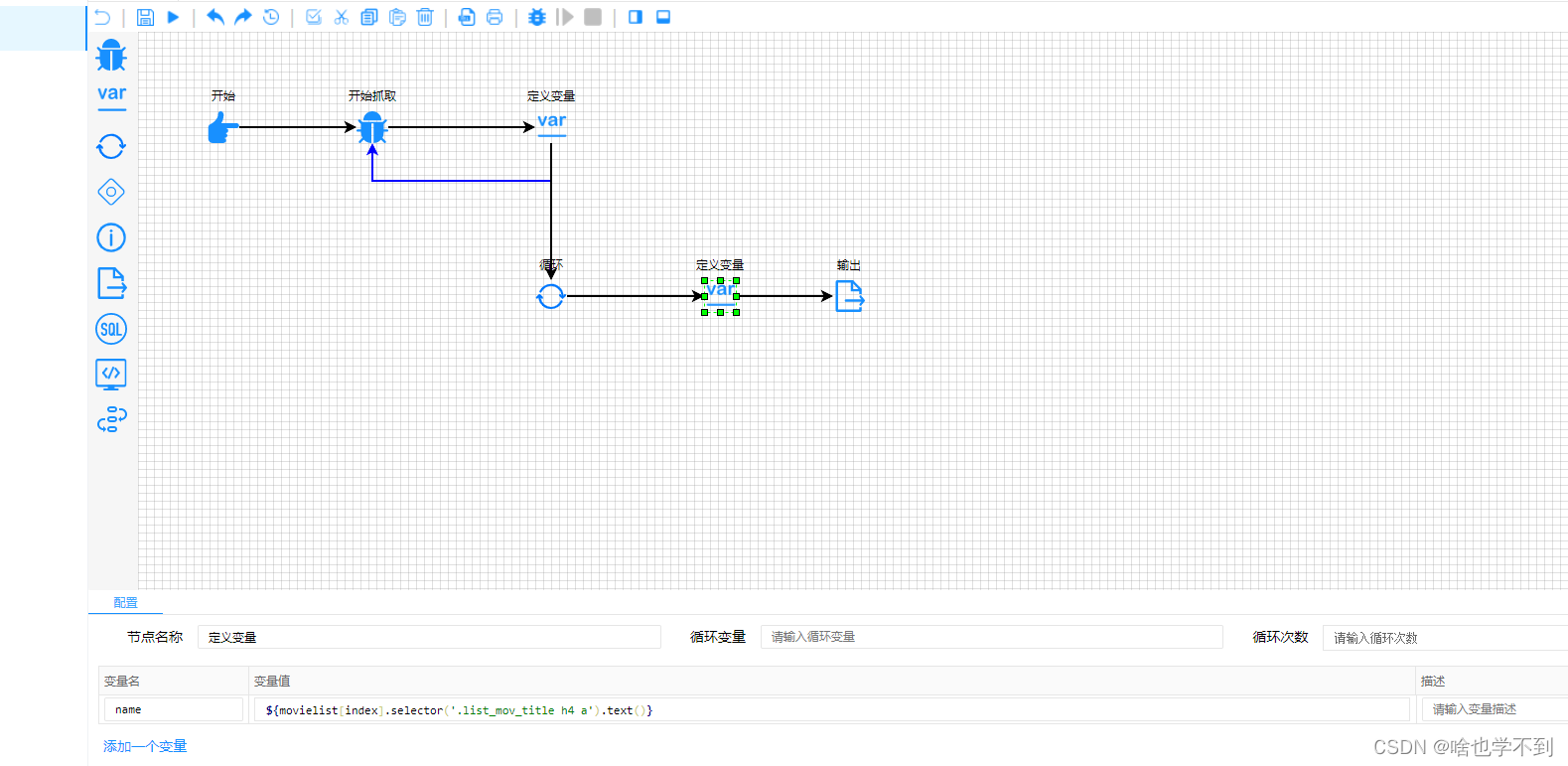This screenshot has width=1568, height=766.
Task: Select the loop node in sidebar
Action: [111, 147]
